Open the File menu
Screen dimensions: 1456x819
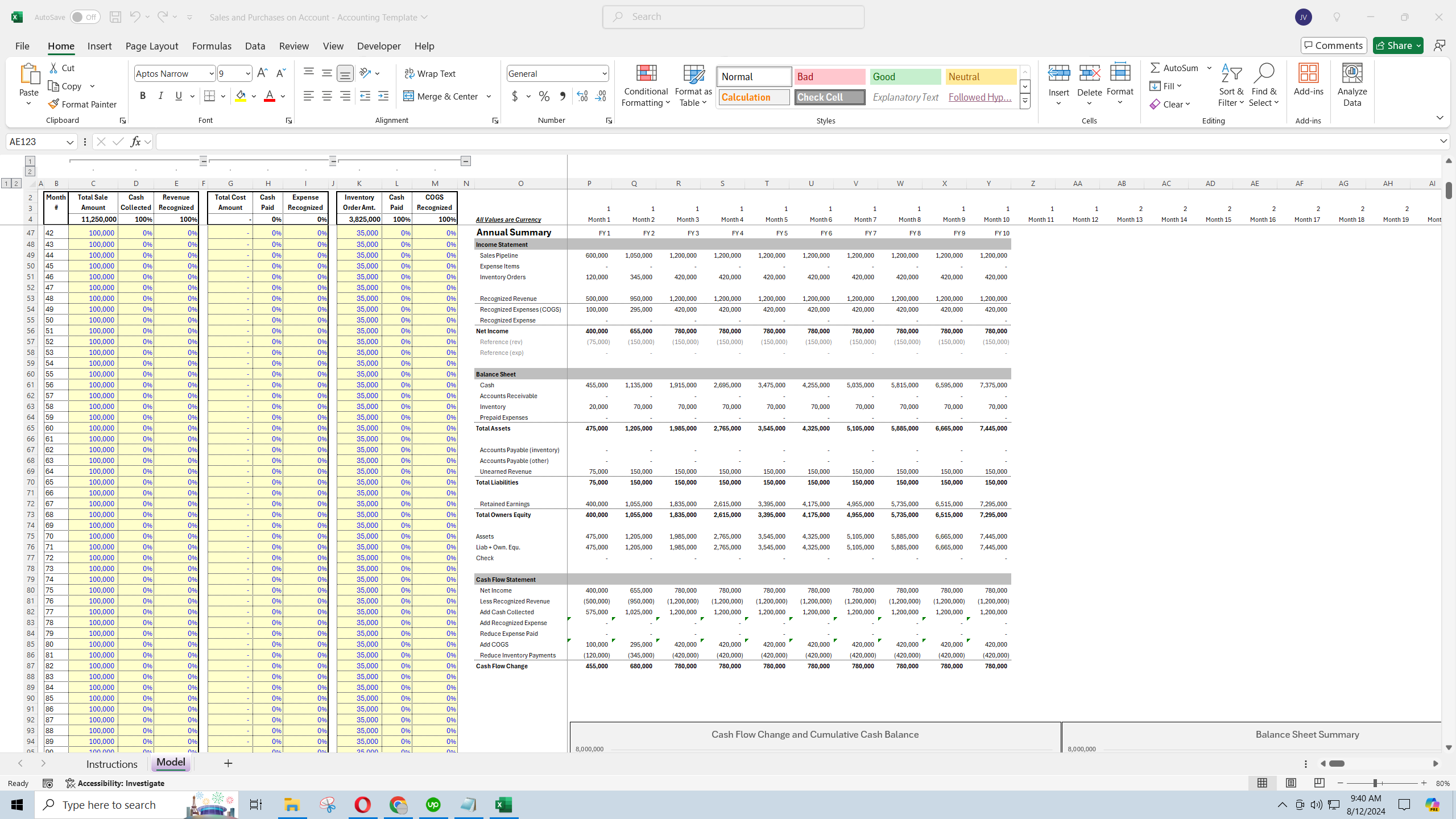22,46
